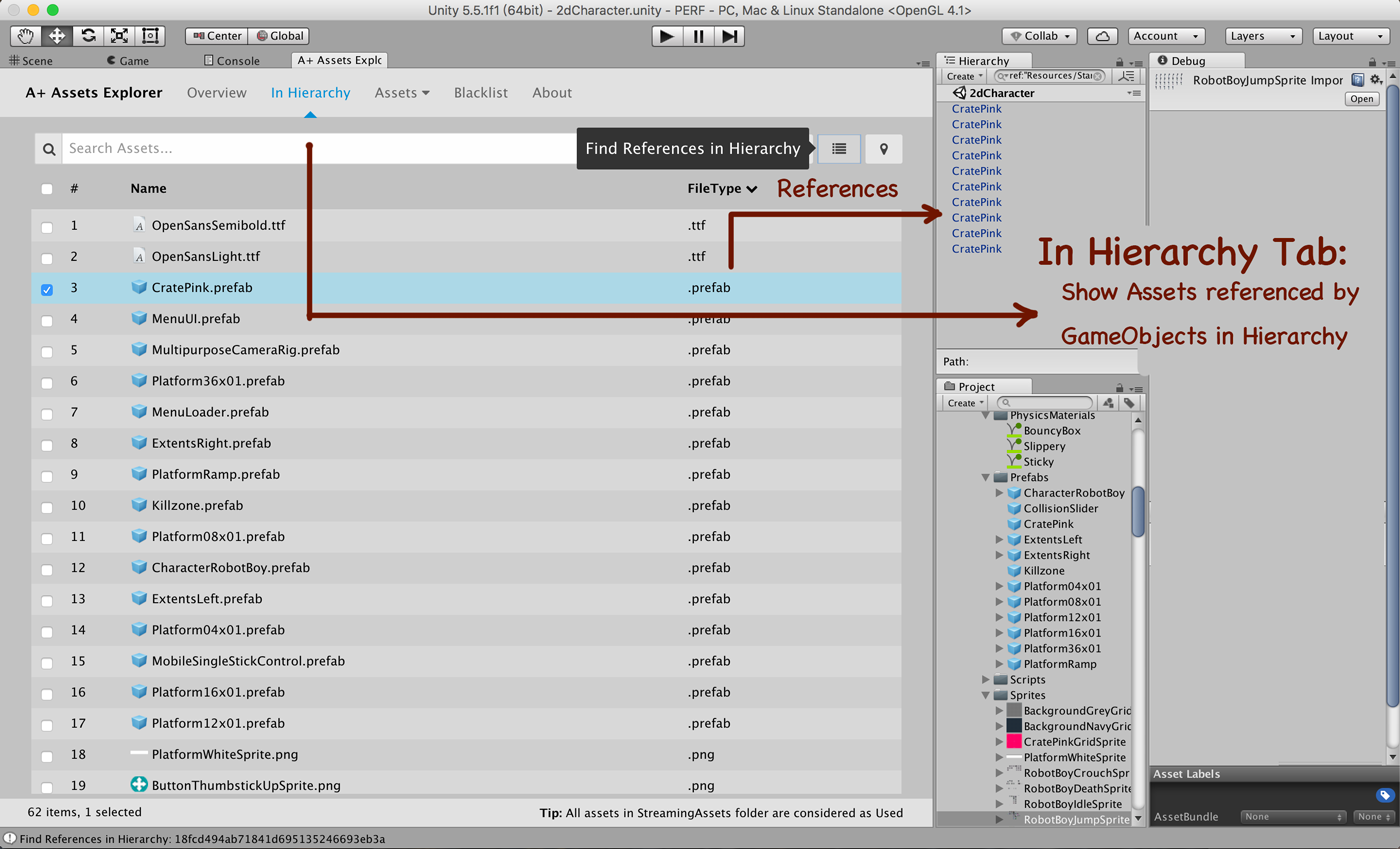Click the Project search by type icon
This screenshot has height=849, width=1400.
point(1107,403)
